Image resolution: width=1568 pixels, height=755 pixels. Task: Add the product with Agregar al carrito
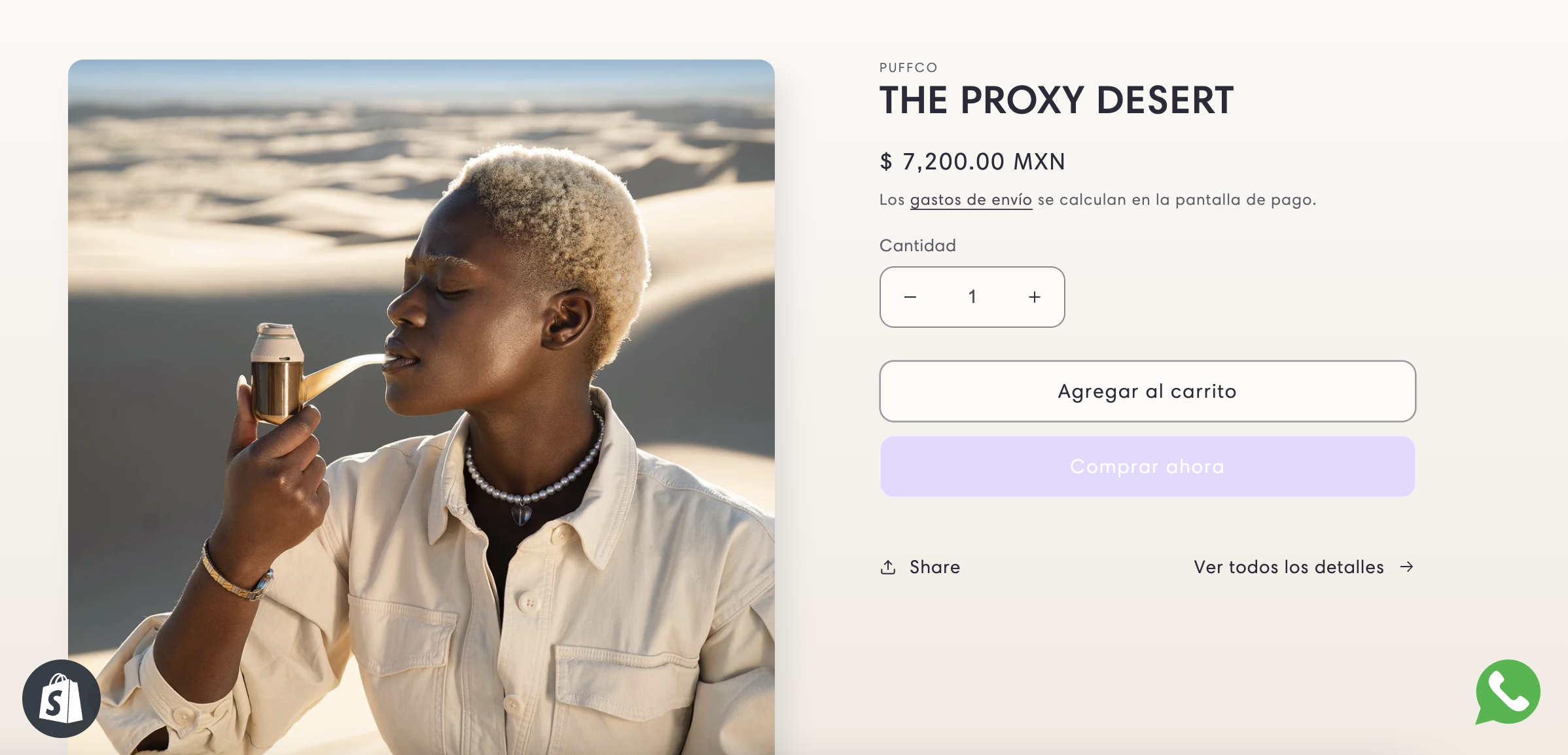1148,391
